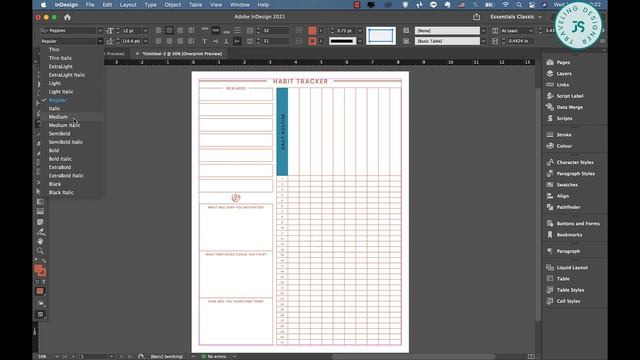Click the cell fill colour swatch in control bar
Viewport: 640px width, 360px height.
click(x=312, y=31)
